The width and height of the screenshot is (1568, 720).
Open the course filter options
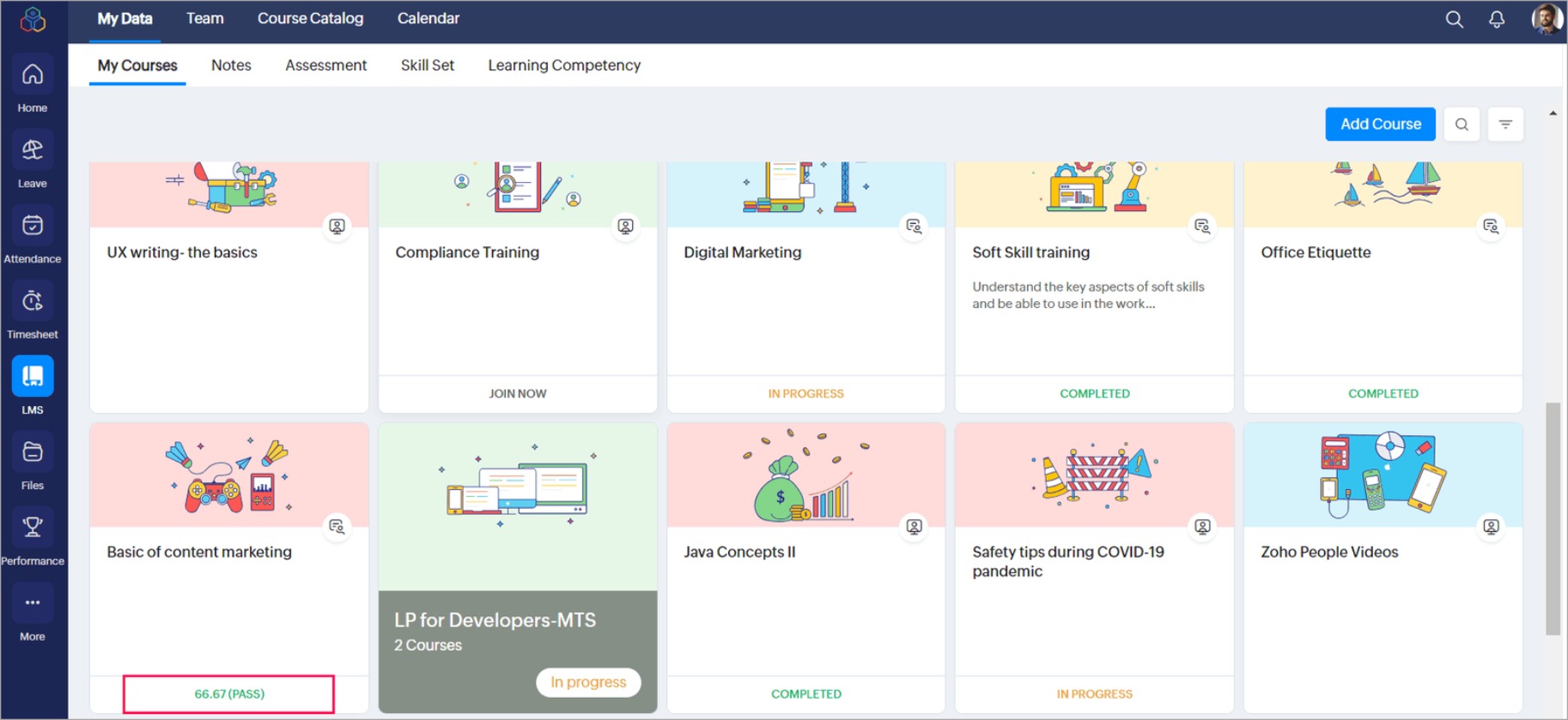tap(1505, 124)
